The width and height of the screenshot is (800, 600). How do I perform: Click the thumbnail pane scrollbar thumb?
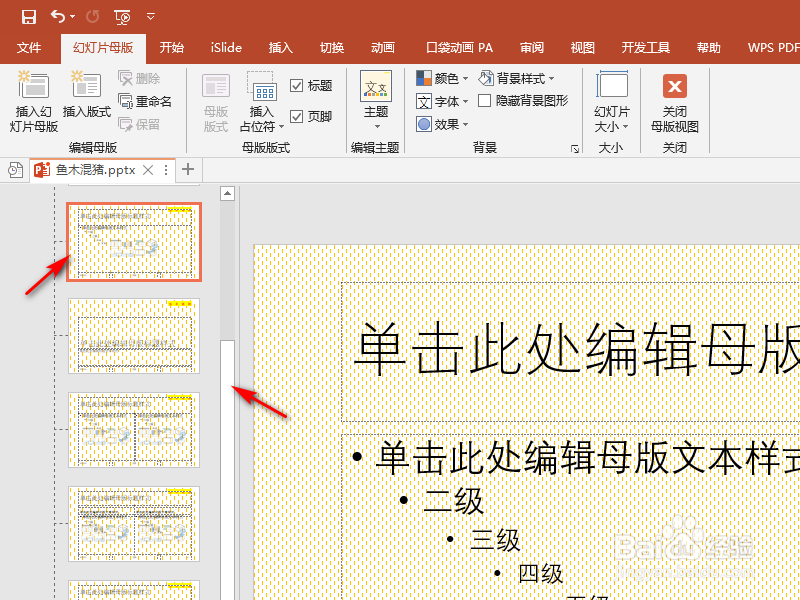[x=228, y=469]
